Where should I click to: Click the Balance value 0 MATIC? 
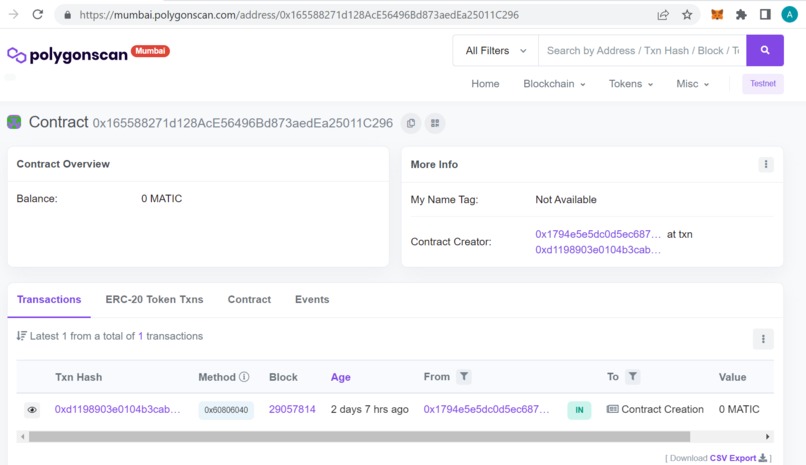(161, 199)
